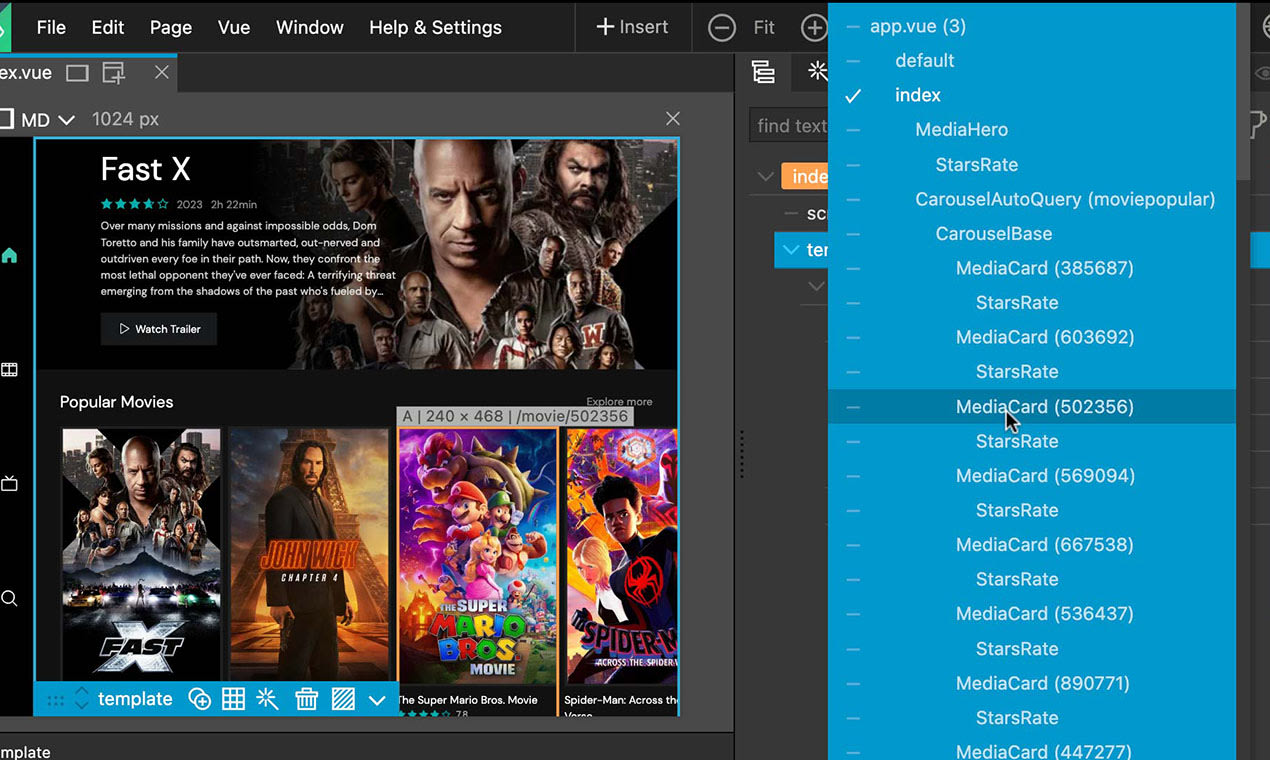Click the search icon in the preview sidebar
The height and width of the screenshot is (760, 1270).
click(x=9, y=598)
